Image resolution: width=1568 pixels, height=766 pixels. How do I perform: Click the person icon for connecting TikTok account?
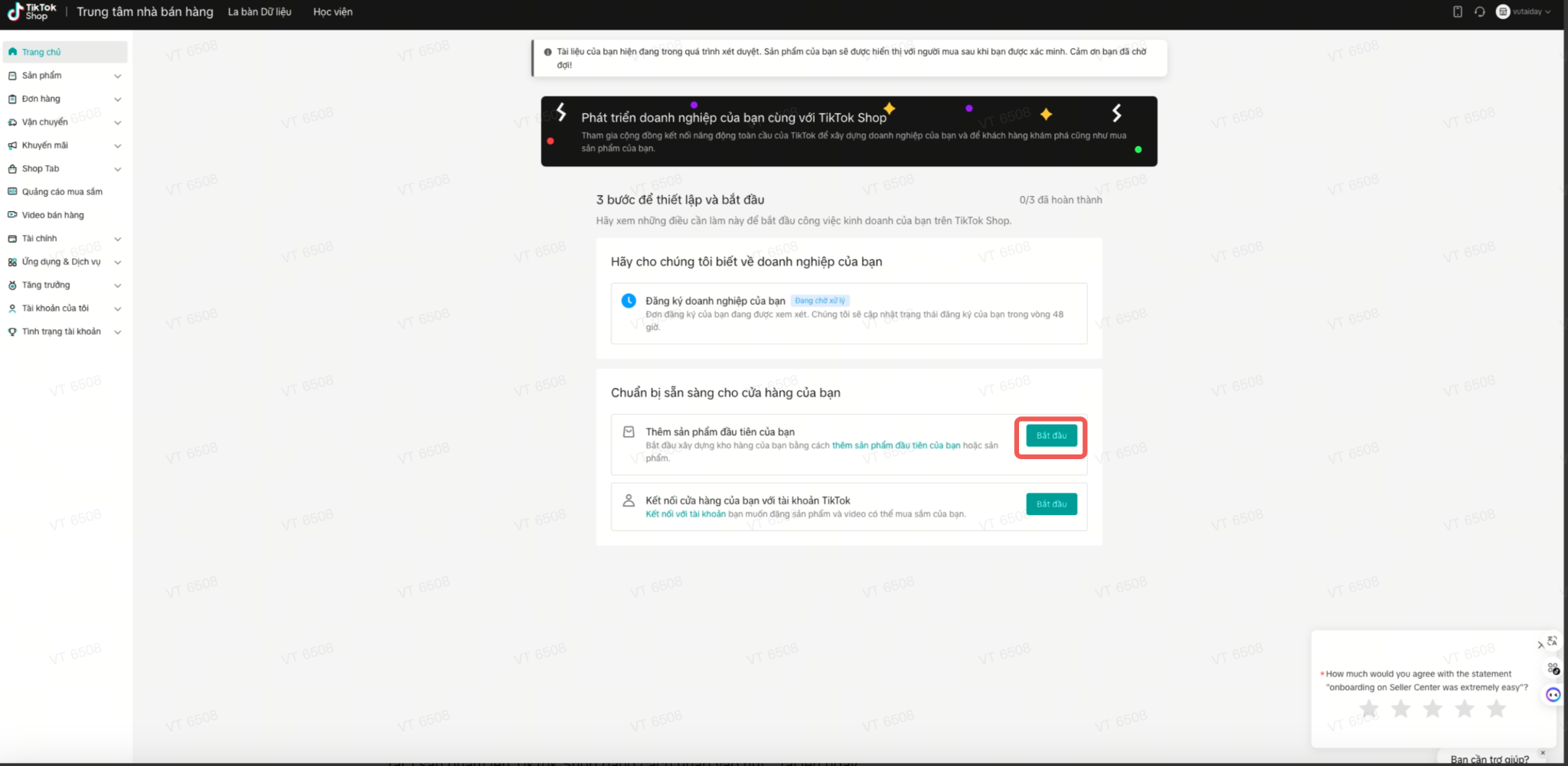(x=629, y=500)
